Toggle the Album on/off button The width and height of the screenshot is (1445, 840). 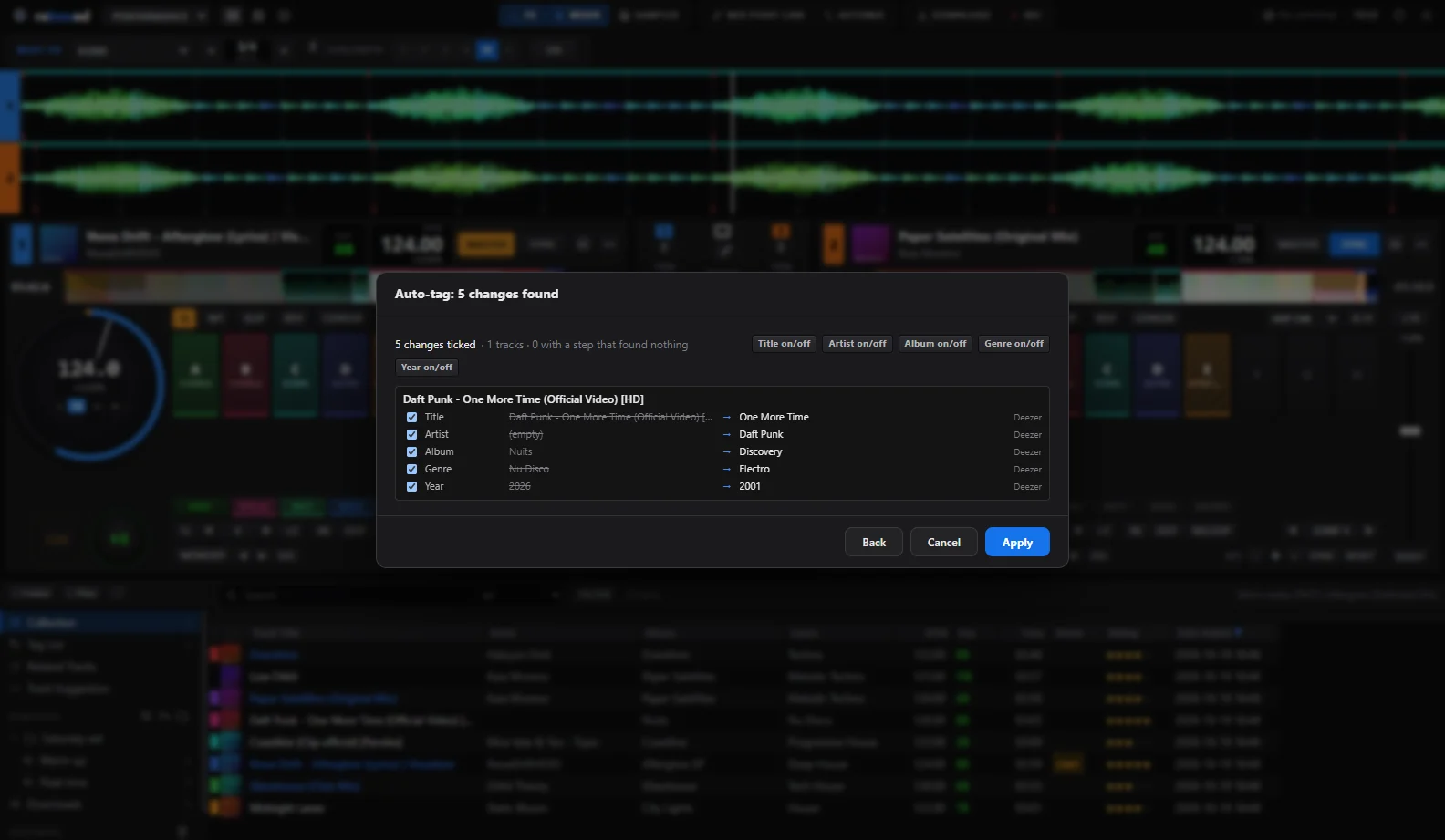tap(935, 344)
